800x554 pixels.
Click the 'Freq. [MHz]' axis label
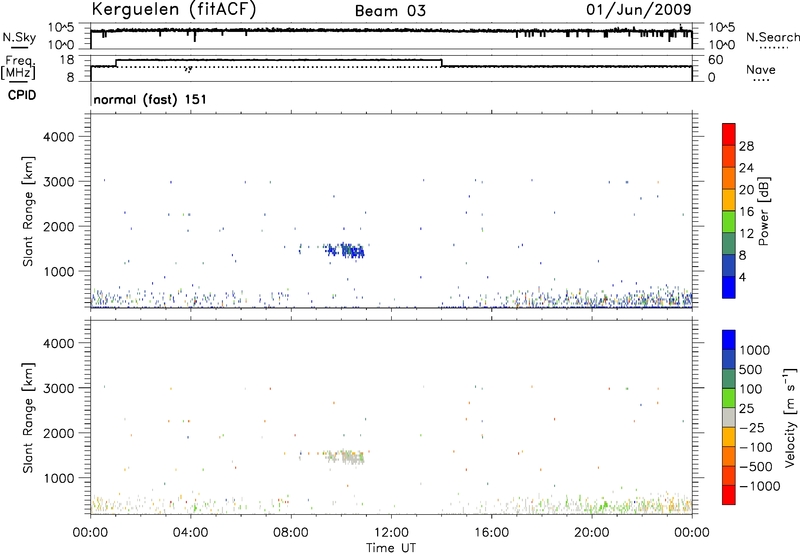pyautogui.click(x=19, y=68)
